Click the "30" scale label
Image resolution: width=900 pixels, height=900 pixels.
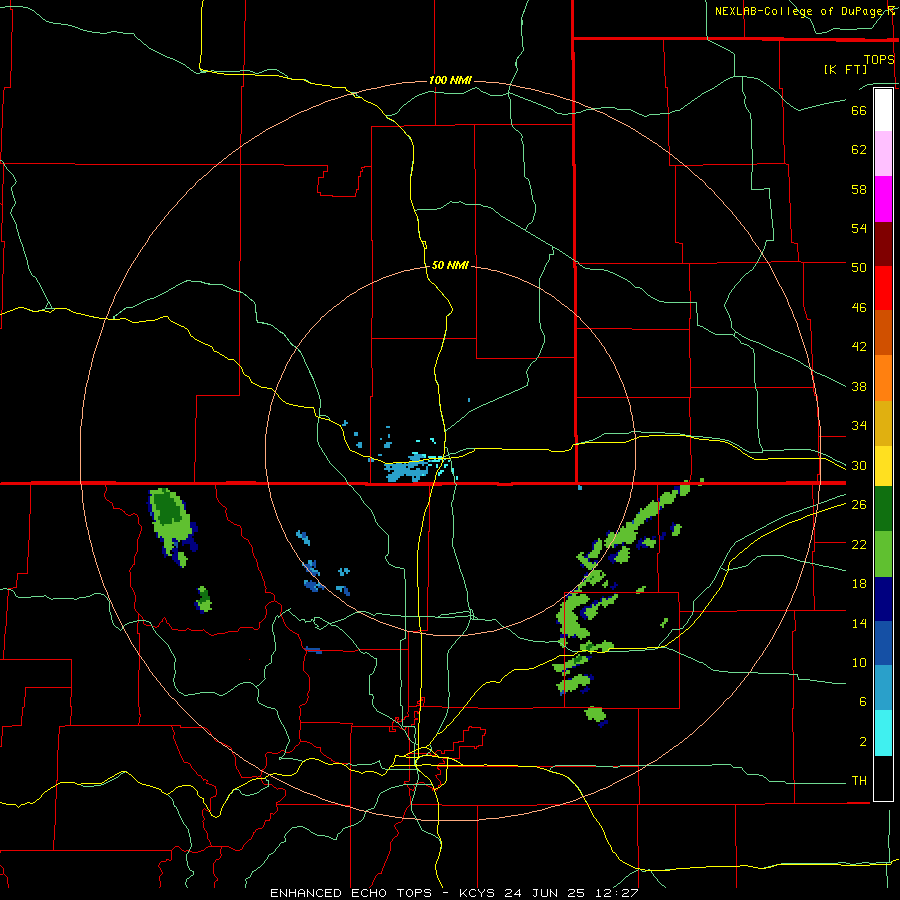[859, 465]
